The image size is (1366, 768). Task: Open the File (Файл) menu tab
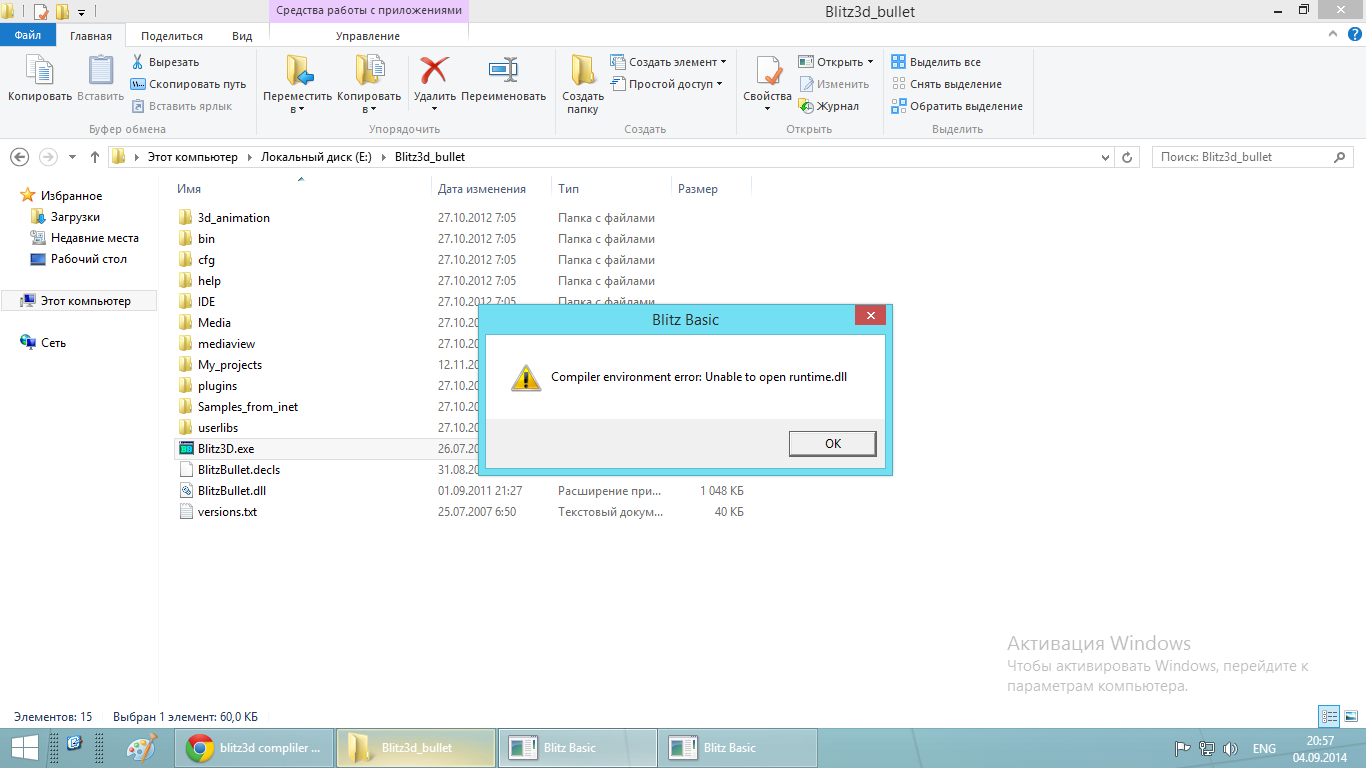pos(28,35)
